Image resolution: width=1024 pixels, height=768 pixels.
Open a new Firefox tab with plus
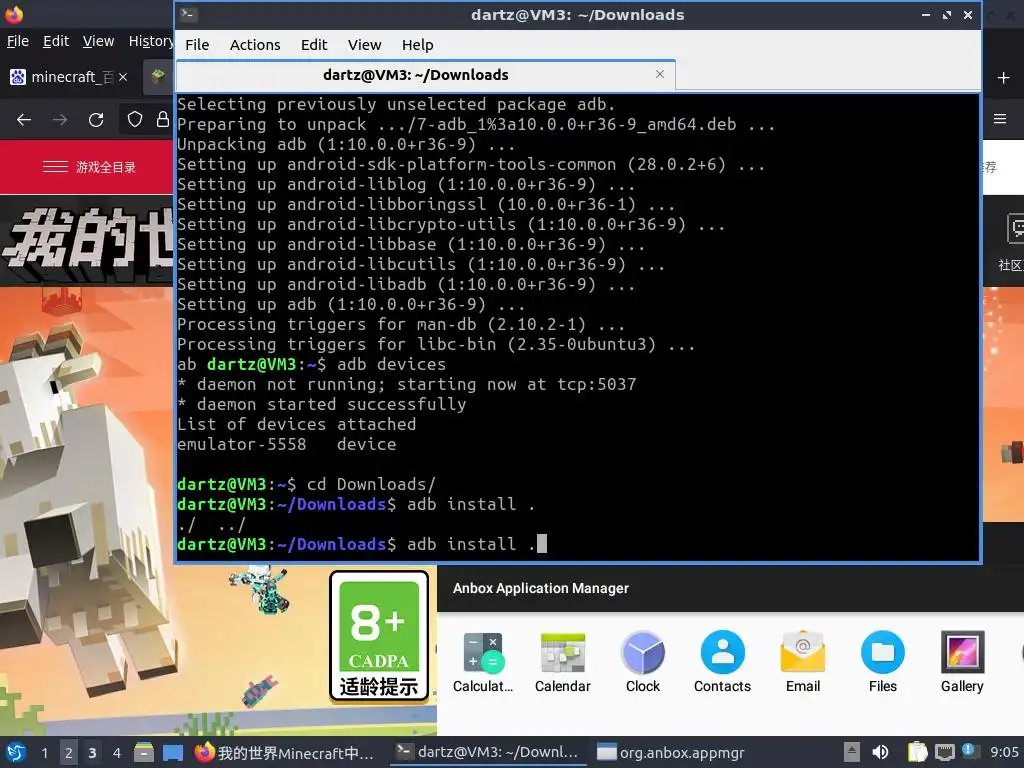[1004, 78]
